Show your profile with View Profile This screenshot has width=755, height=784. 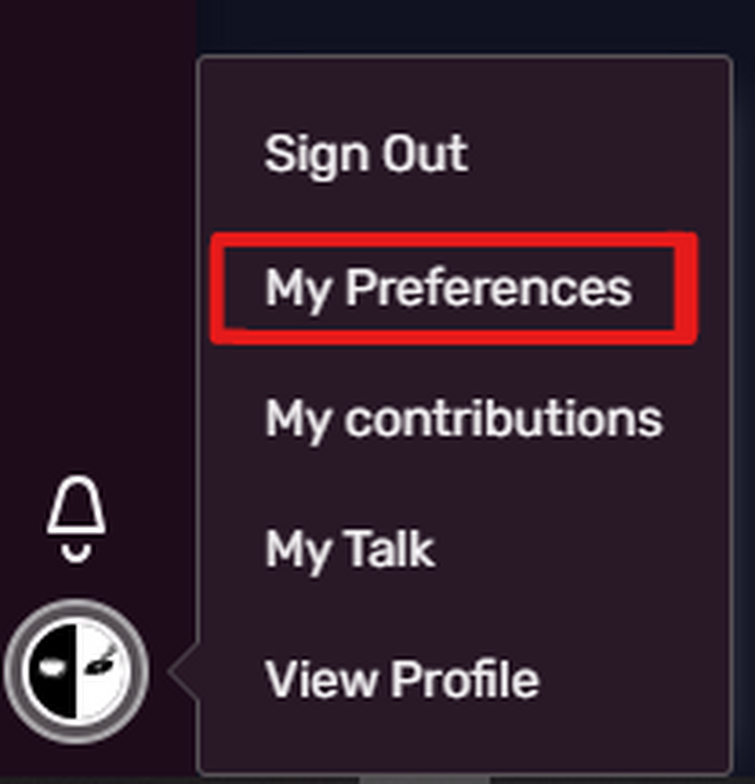402,679
